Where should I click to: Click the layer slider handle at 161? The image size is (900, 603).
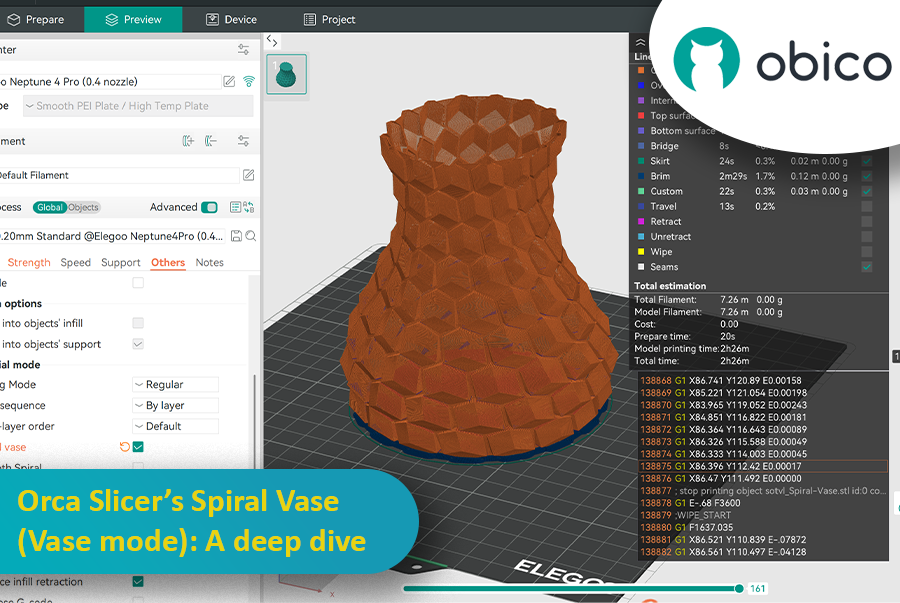[x=739, y=588]
